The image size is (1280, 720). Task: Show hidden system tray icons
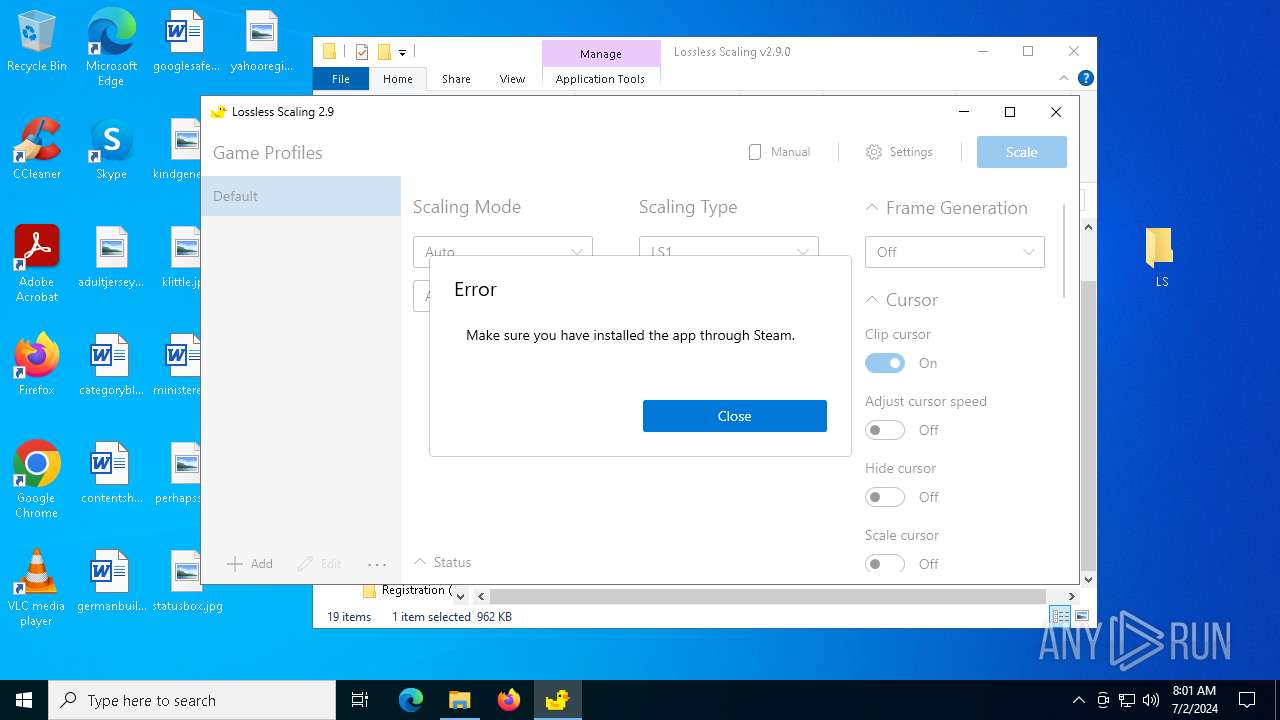[x=1078, y=700]
